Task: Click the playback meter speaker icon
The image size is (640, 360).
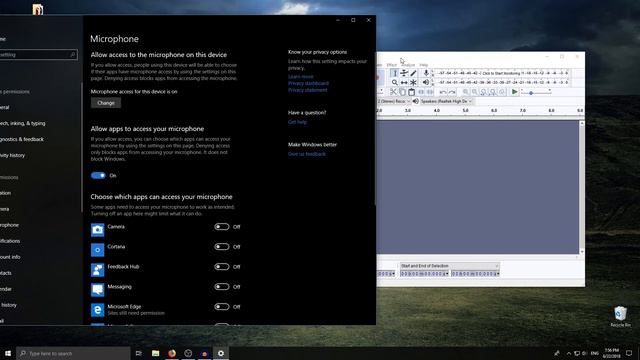Action: (x=426, y=82)
